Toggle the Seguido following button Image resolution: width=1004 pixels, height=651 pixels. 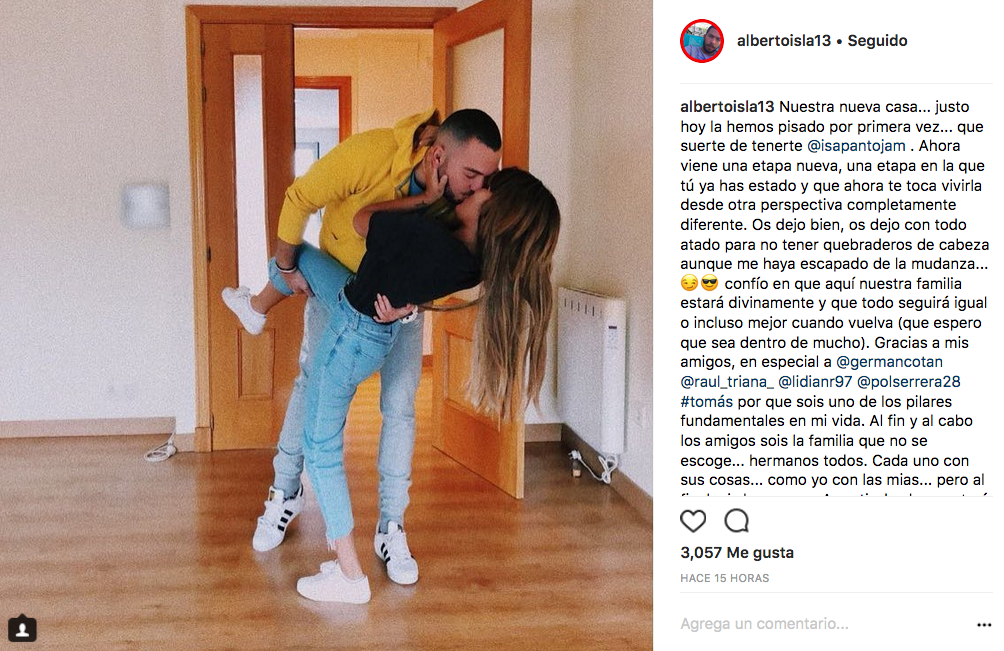pyautogui.click(x=877, y=41)
